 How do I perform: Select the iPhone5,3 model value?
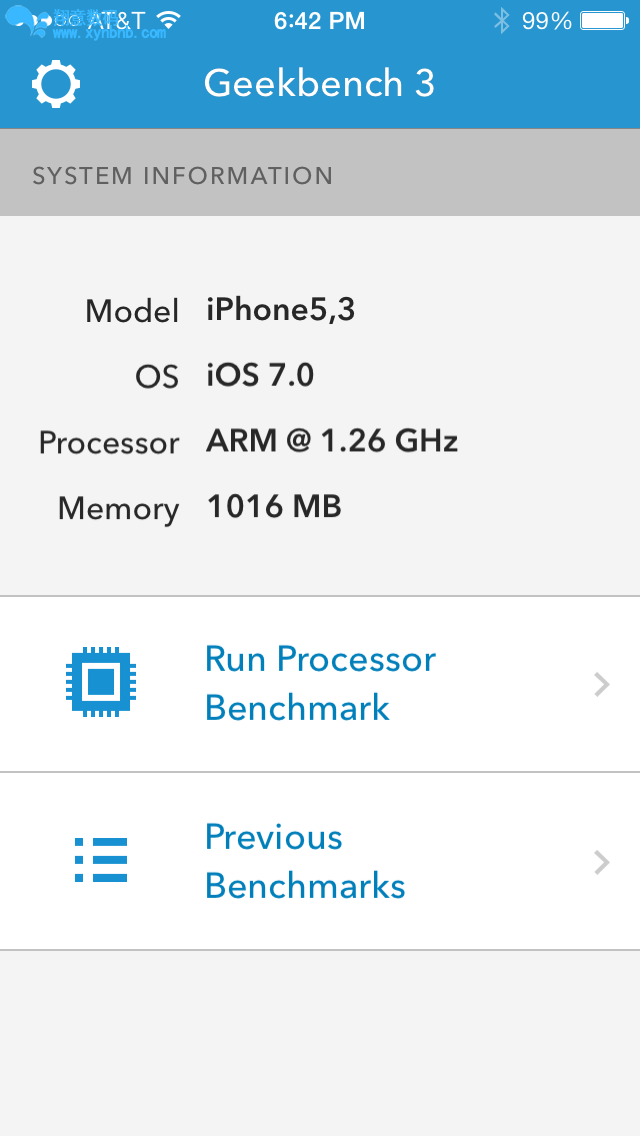click(x=280, y=310)
